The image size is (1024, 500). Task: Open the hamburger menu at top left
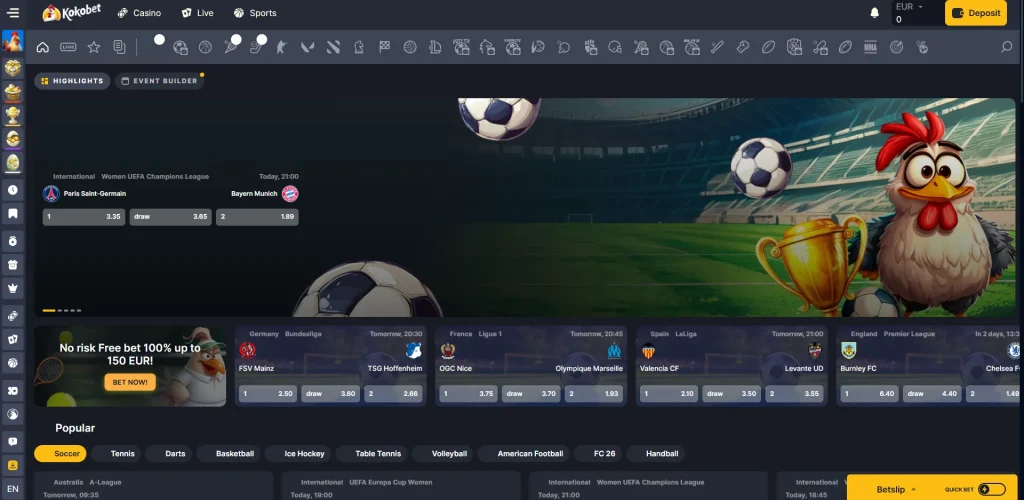[13, 13]
